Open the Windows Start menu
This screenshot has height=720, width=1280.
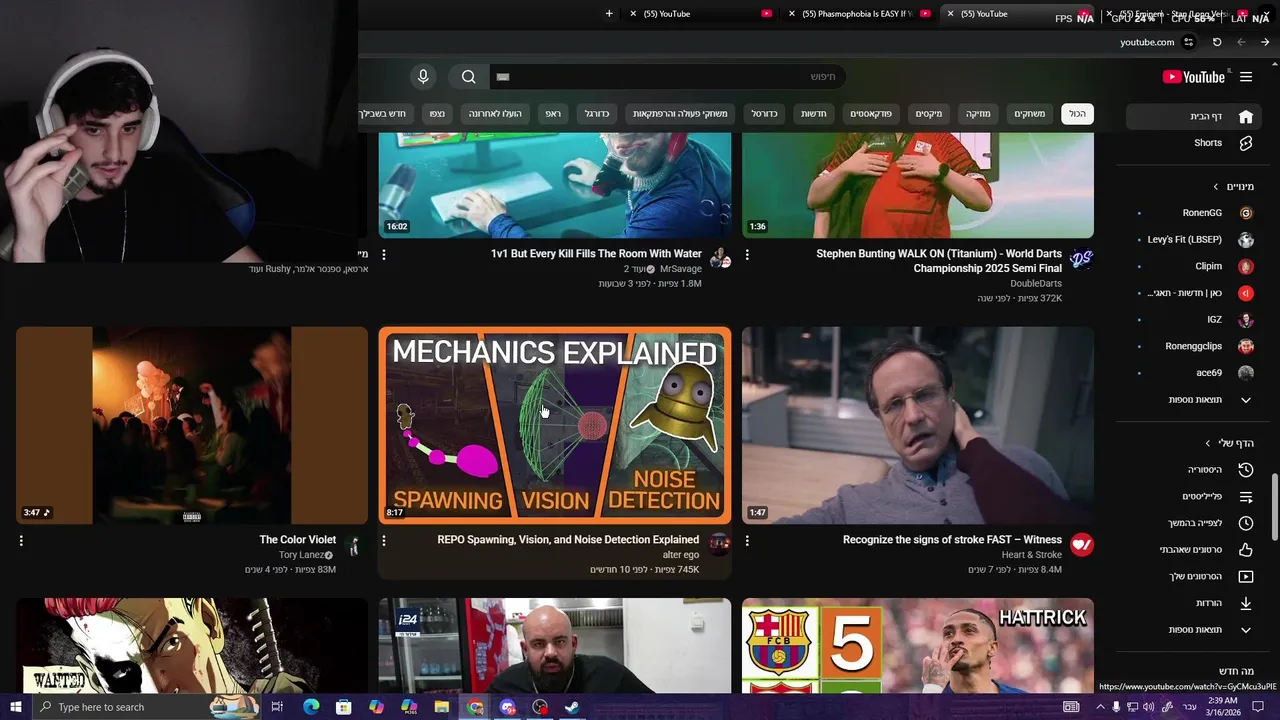tap(16, 707)
